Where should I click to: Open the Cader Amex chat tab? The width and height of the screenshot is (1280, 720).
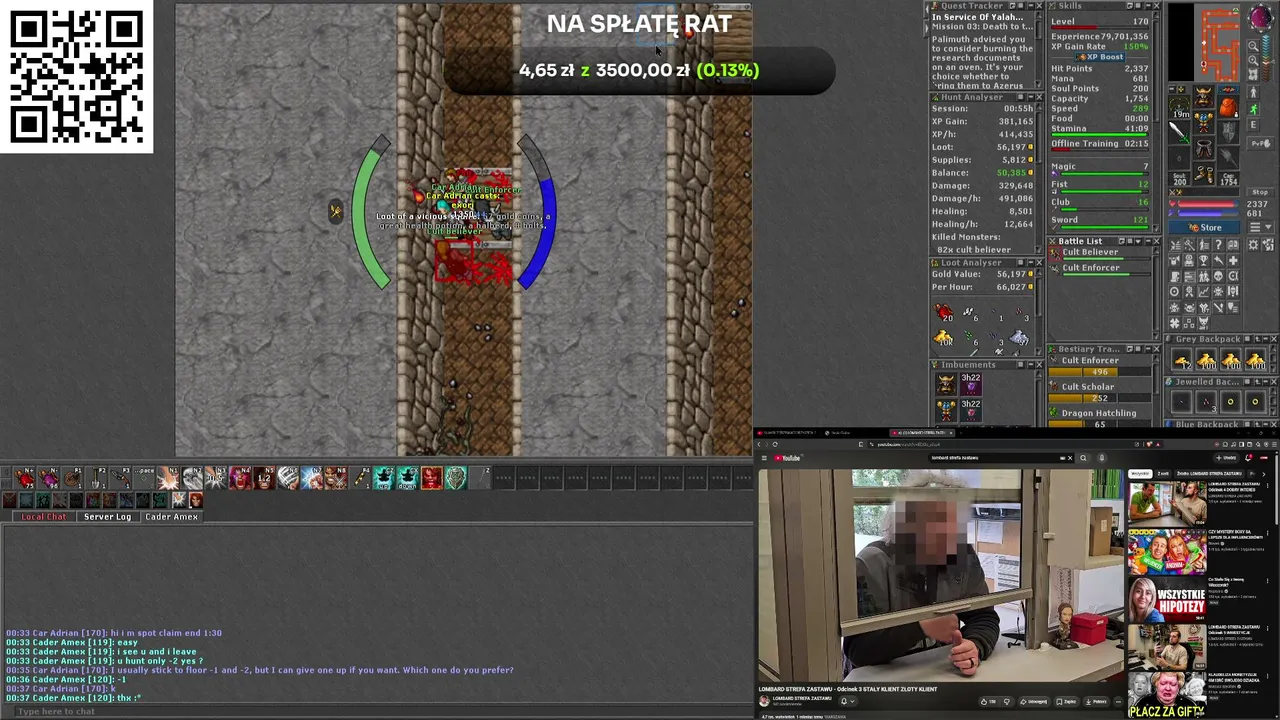tap(172, 517)
